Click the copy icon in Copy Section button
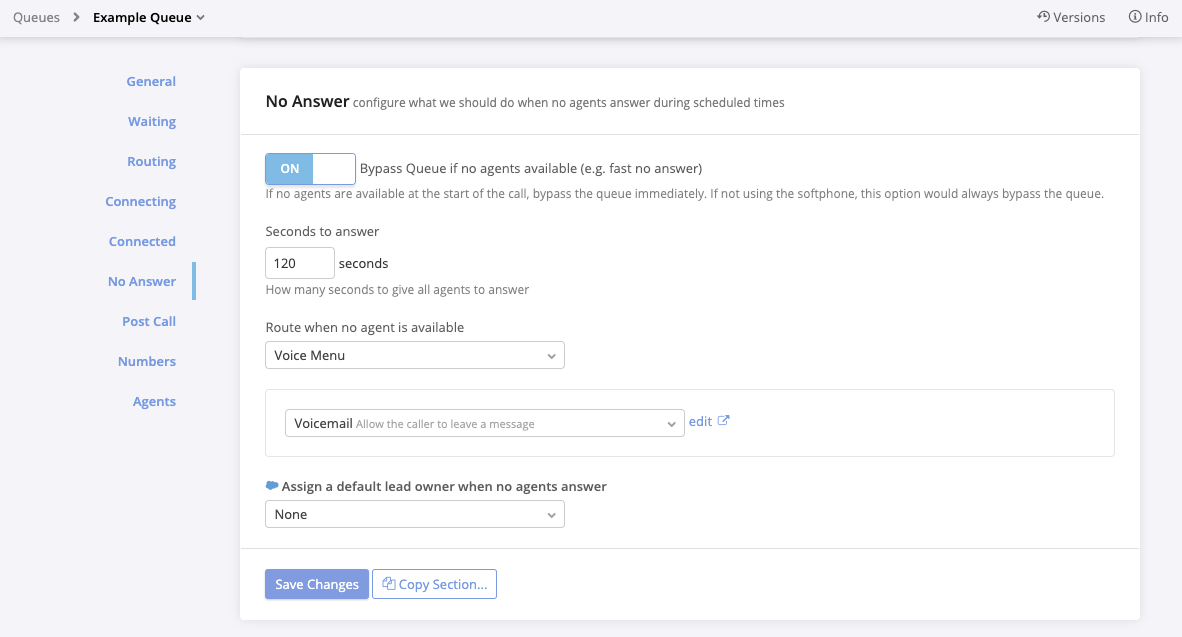 (x=389, y=585)
